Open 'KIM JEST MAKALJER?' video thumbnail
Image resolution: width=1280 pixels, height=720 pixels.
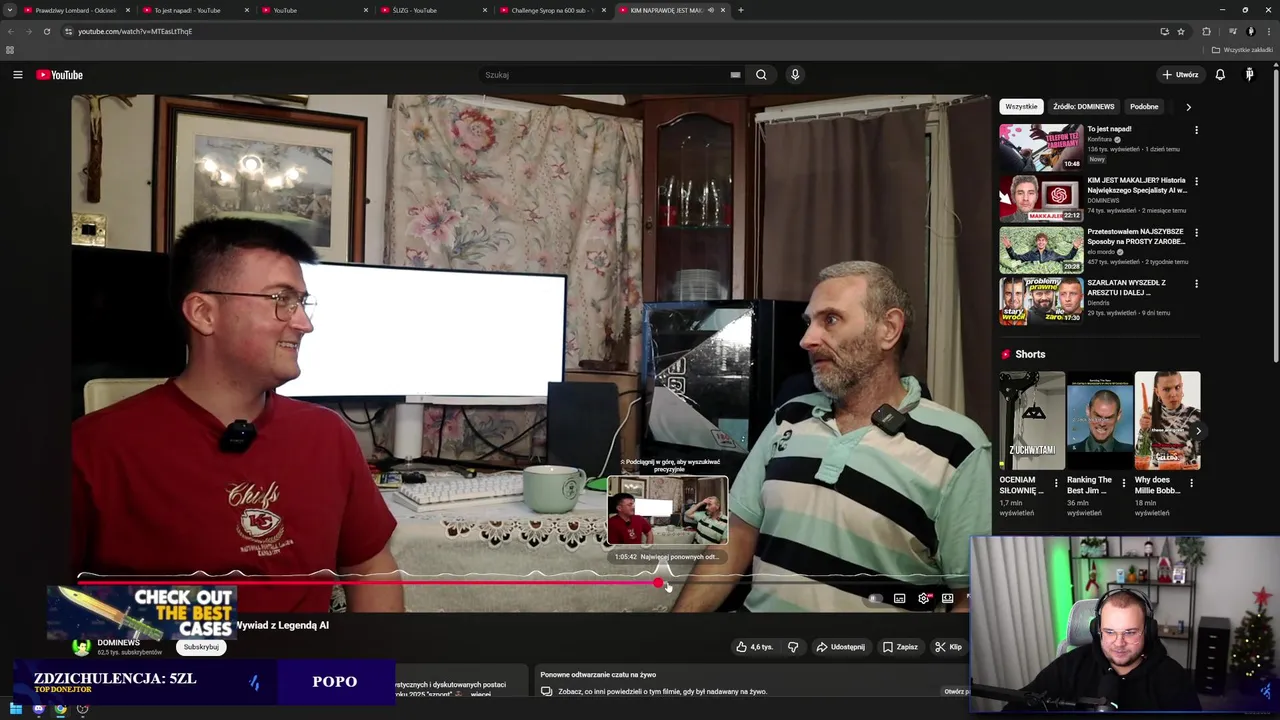pos(1041,198)
